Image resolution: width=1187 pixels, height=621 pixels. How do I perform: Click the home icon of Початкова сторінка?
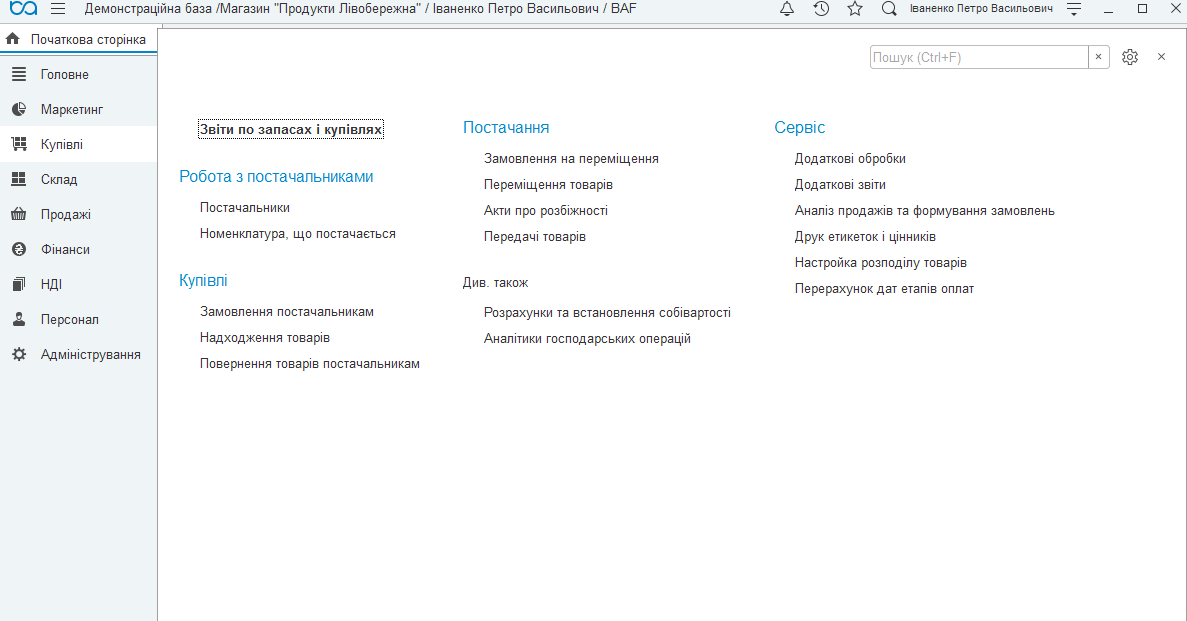pos(13,39)
